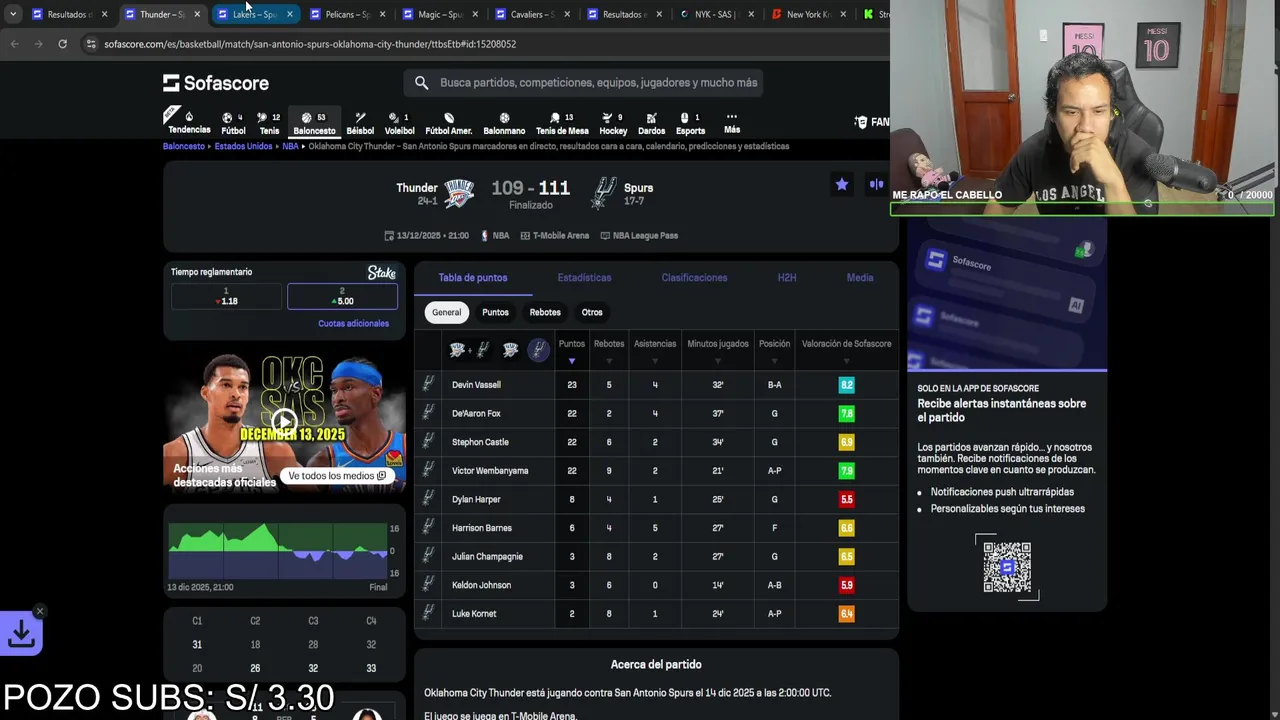Switch to the Estadísticas tab
This screenshot has width=1280, height=720.
click(x=584, y=278)
